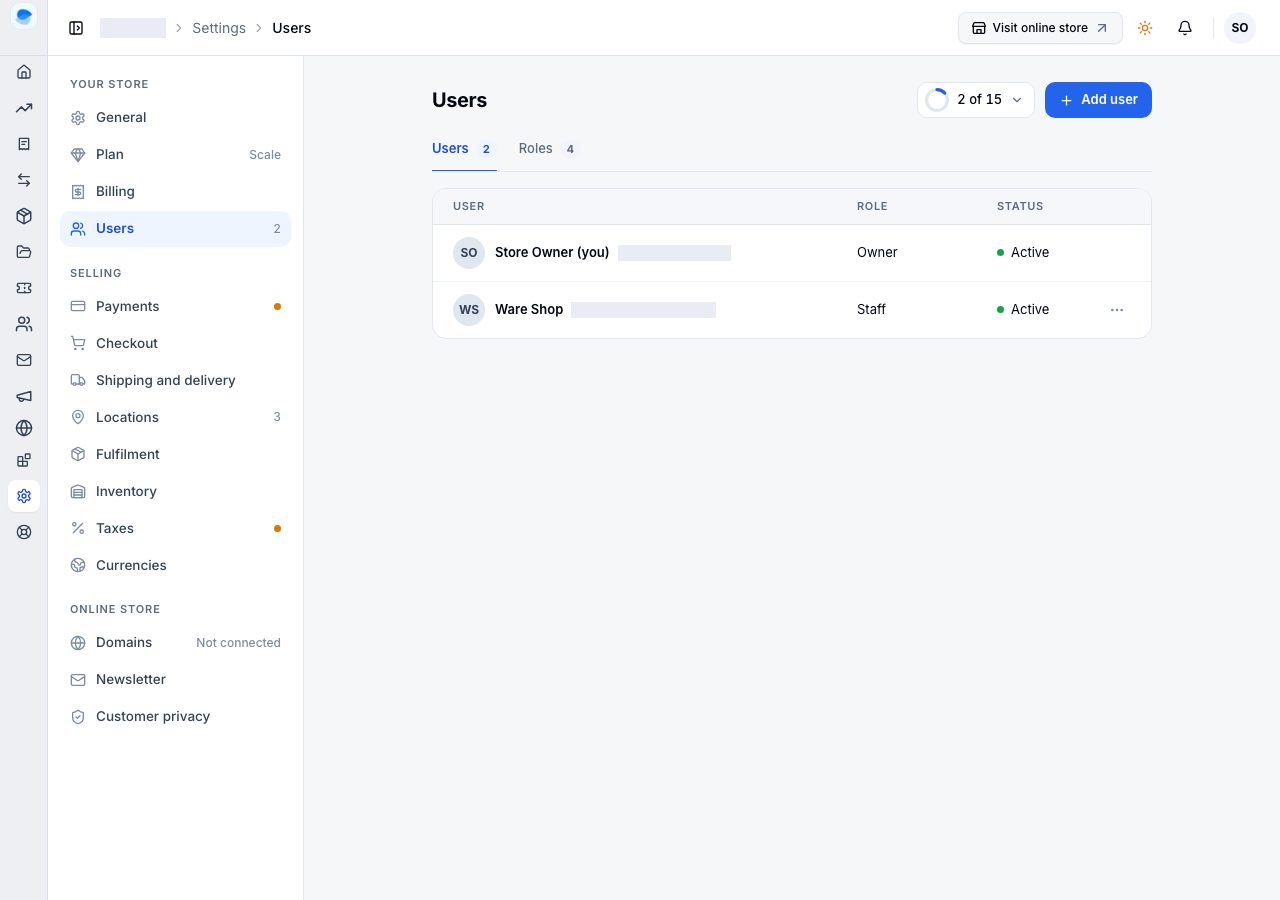1280x900 pixels.
Task: Switch to the Roles tab
Action: pos(548,149)
